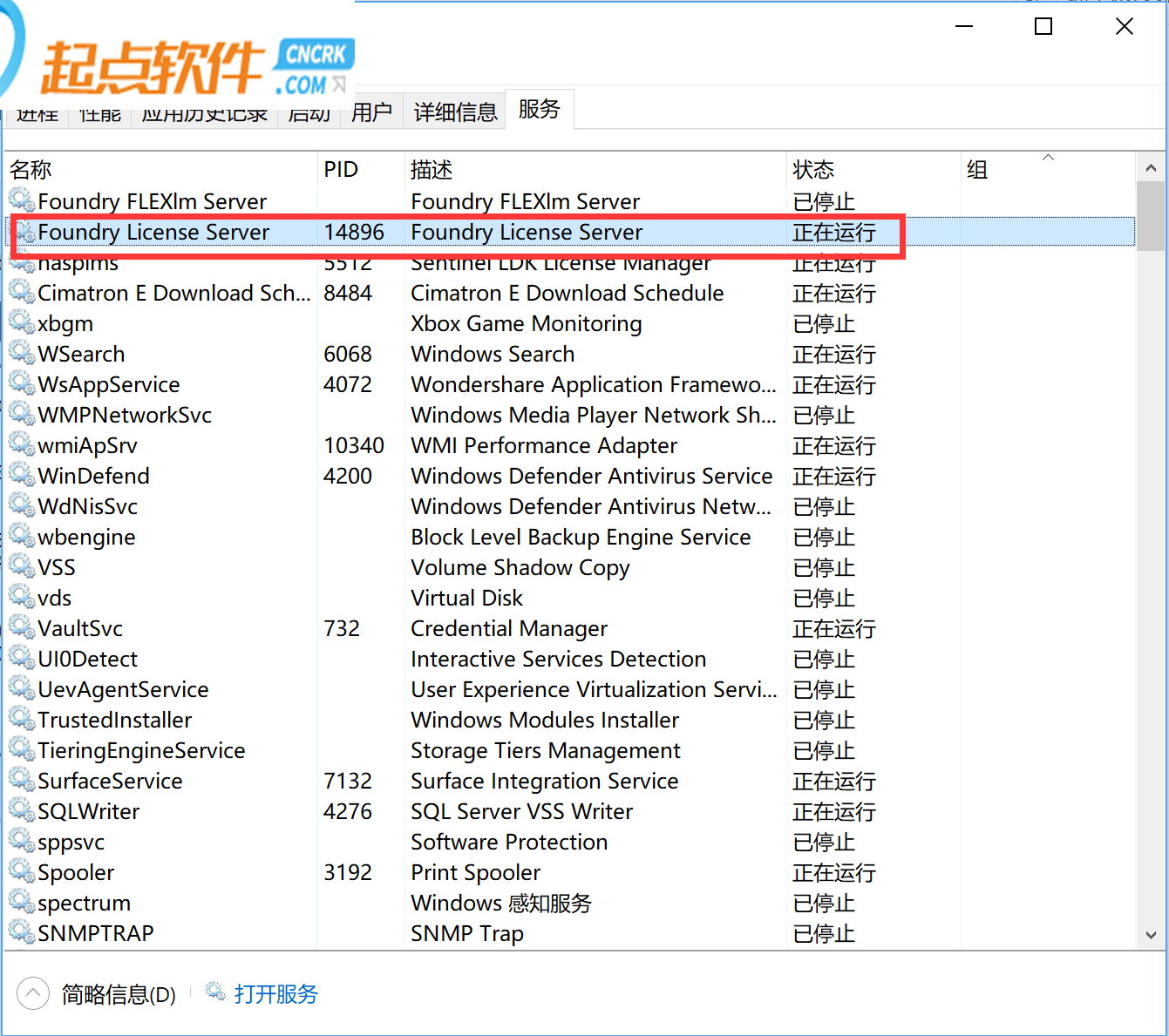Sort services by 组 column header
This screenshot has height=1036, width=1169.
point(1049,170)
